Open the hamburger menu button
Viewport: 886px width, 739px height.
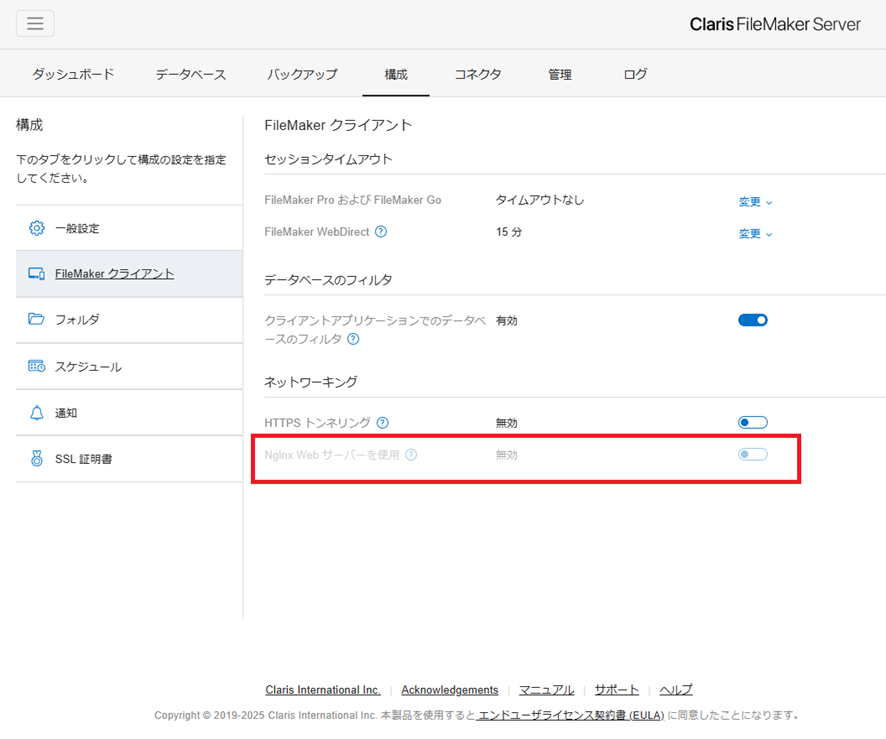[35, 24]
